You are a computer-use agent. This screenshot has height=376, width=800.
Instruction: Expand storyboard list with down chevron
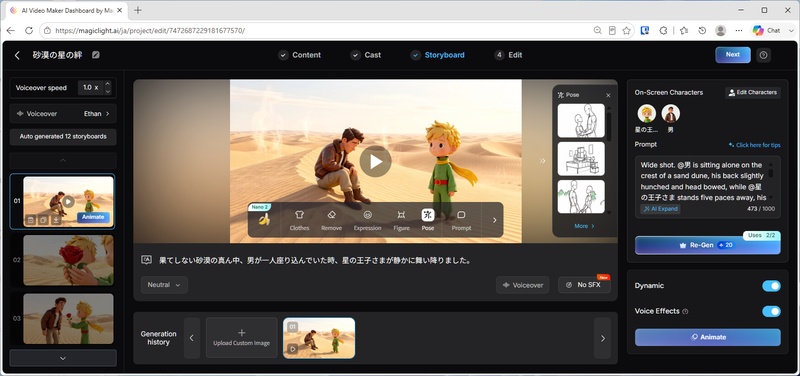point(63,358)
